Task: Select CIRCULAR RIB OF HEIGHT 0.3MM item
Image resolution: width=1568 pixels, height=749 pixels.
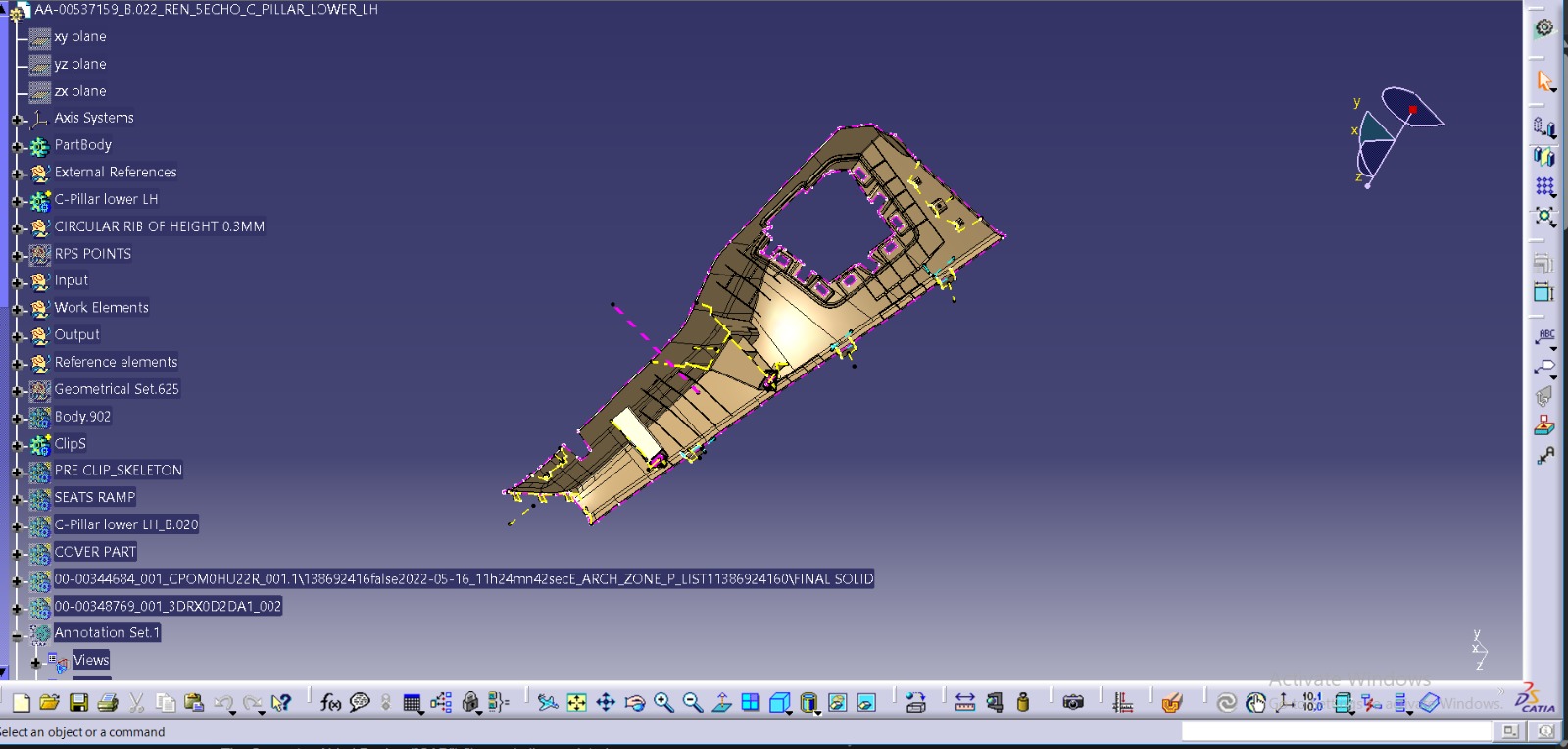Action: pyautogui.click(x=159, y=226)
